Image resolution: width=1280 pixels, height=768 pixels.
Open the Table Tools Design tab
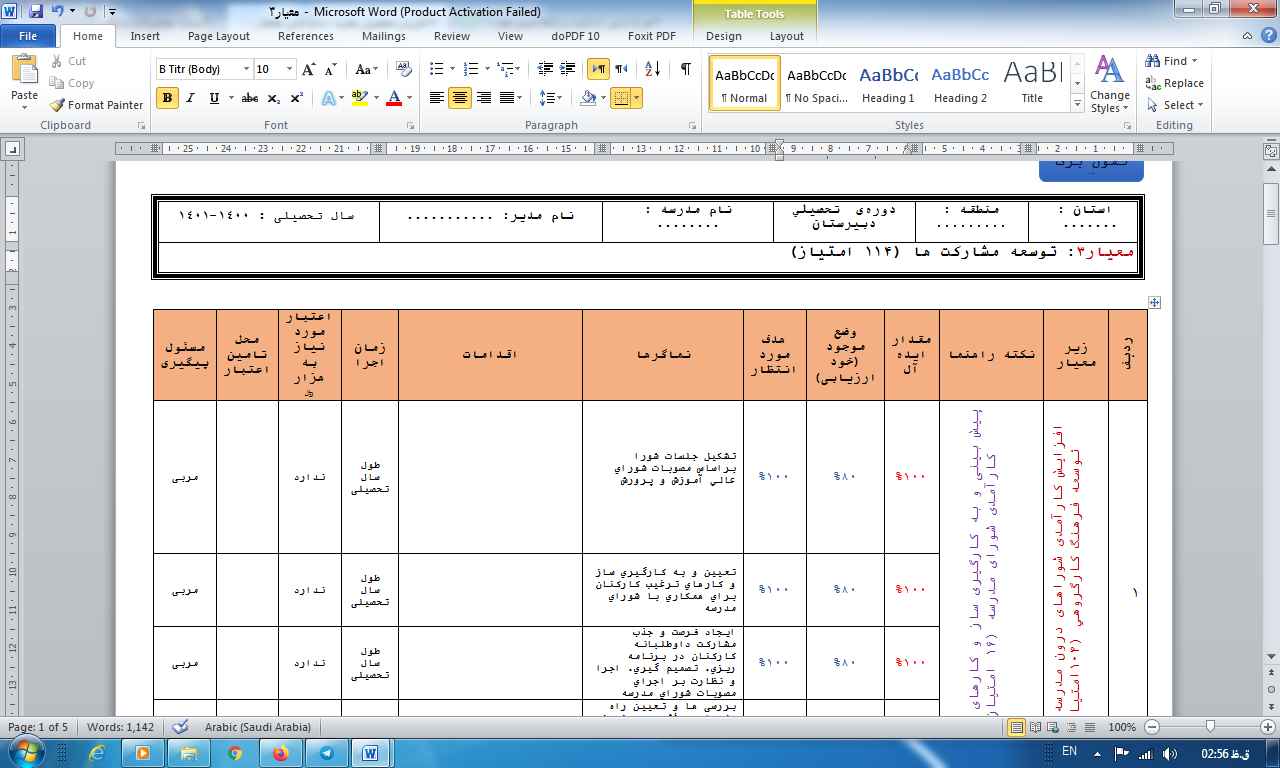(x=723, y=36)
